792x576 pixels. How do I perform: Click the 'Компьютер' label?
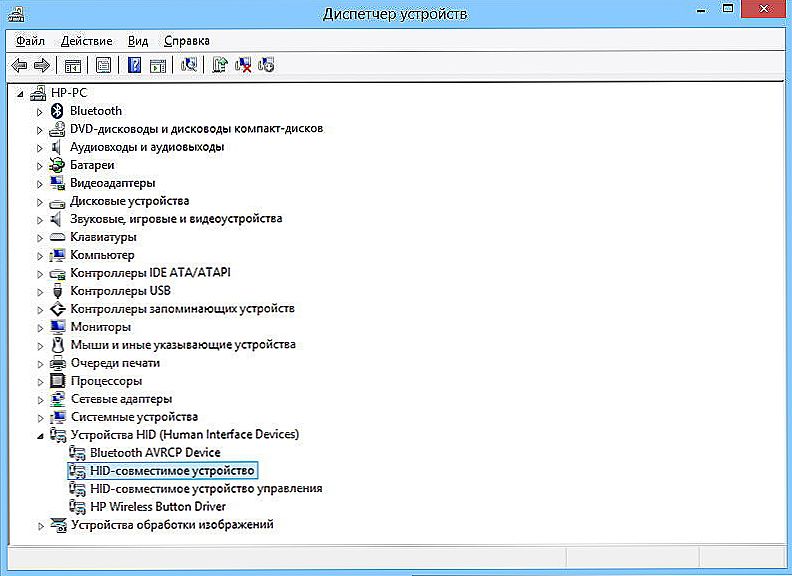[102, 255]
